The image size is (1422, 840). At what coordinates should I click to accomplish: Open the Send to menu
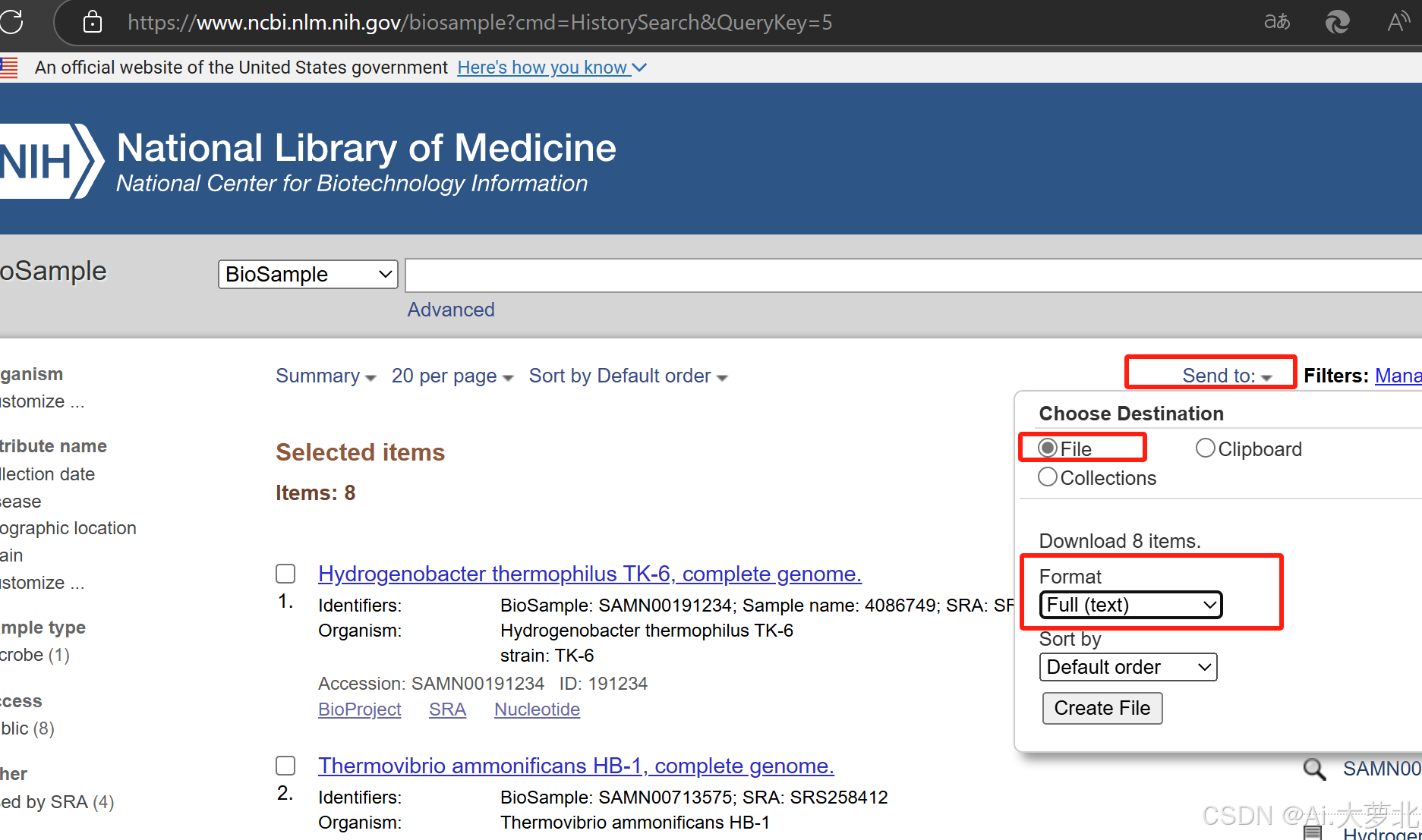1227,376
